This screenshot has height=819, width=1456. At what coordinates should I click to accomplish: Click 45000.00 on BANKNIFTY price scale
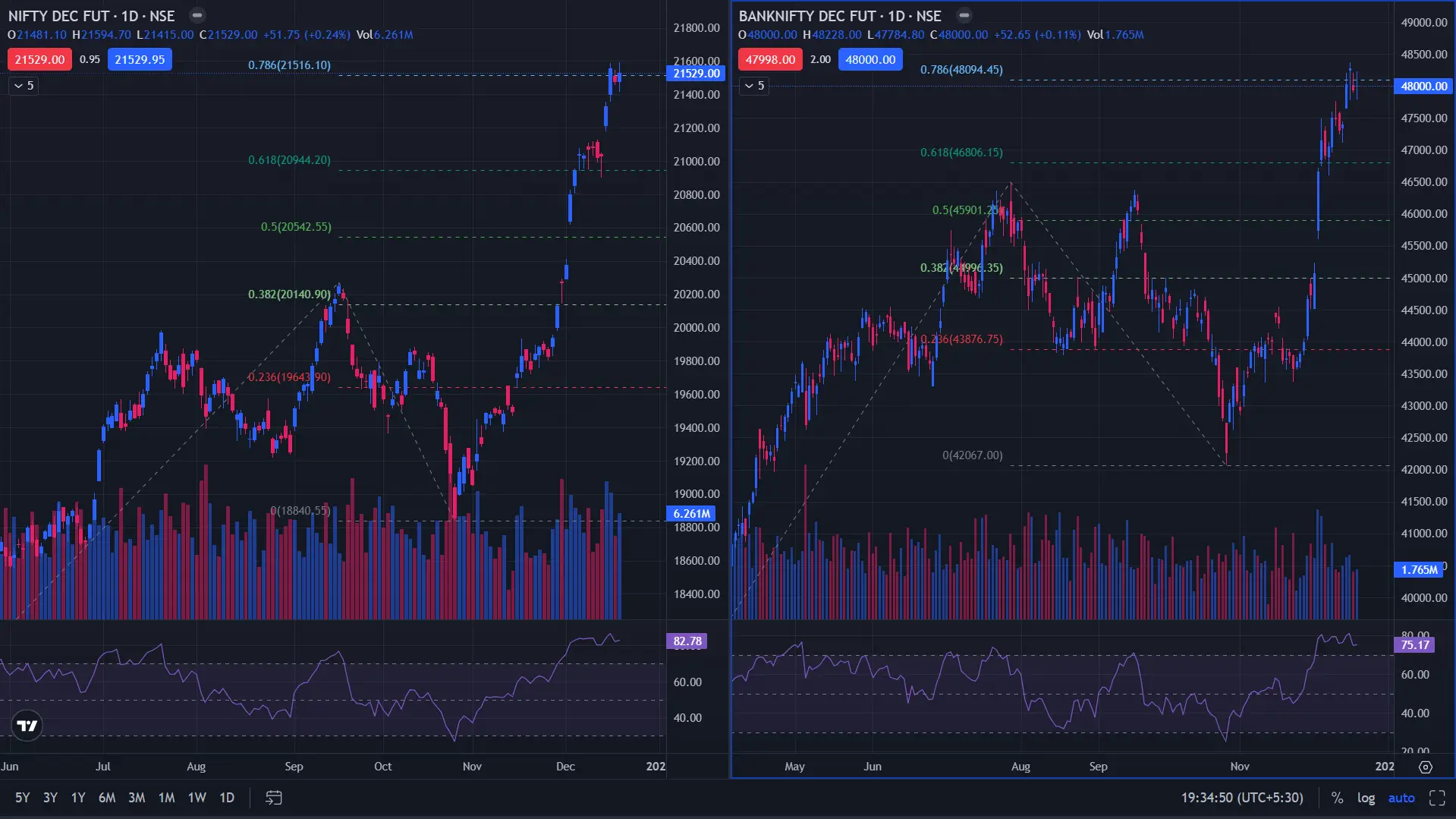pos(1424,279)
